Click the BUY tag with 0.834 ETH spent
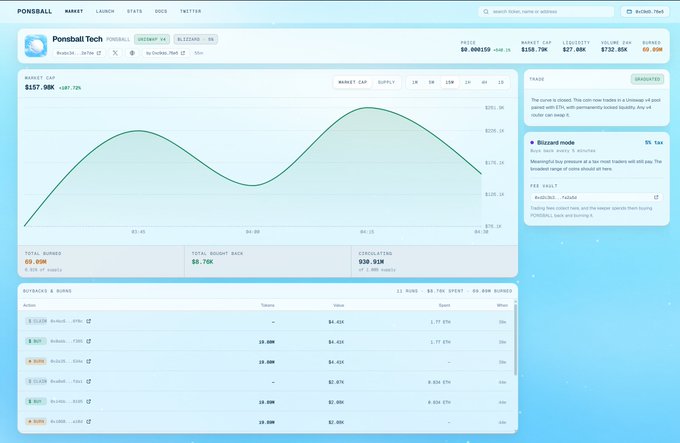 [36, 401]
